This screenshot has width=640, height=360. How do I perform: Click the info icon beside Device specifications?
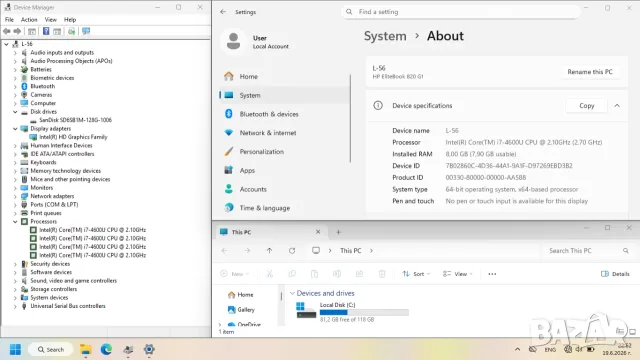378,106
